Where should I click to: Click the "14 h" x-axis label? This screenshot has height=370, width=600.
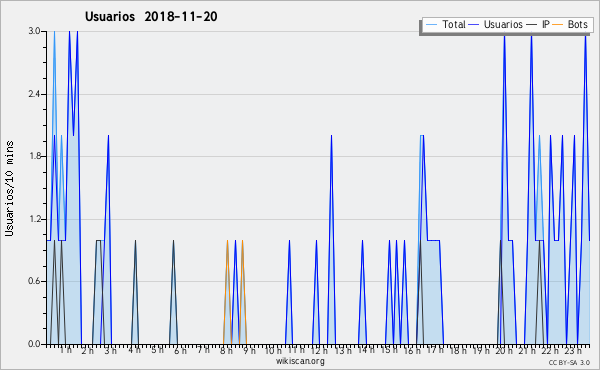click(x=366, y=350)
